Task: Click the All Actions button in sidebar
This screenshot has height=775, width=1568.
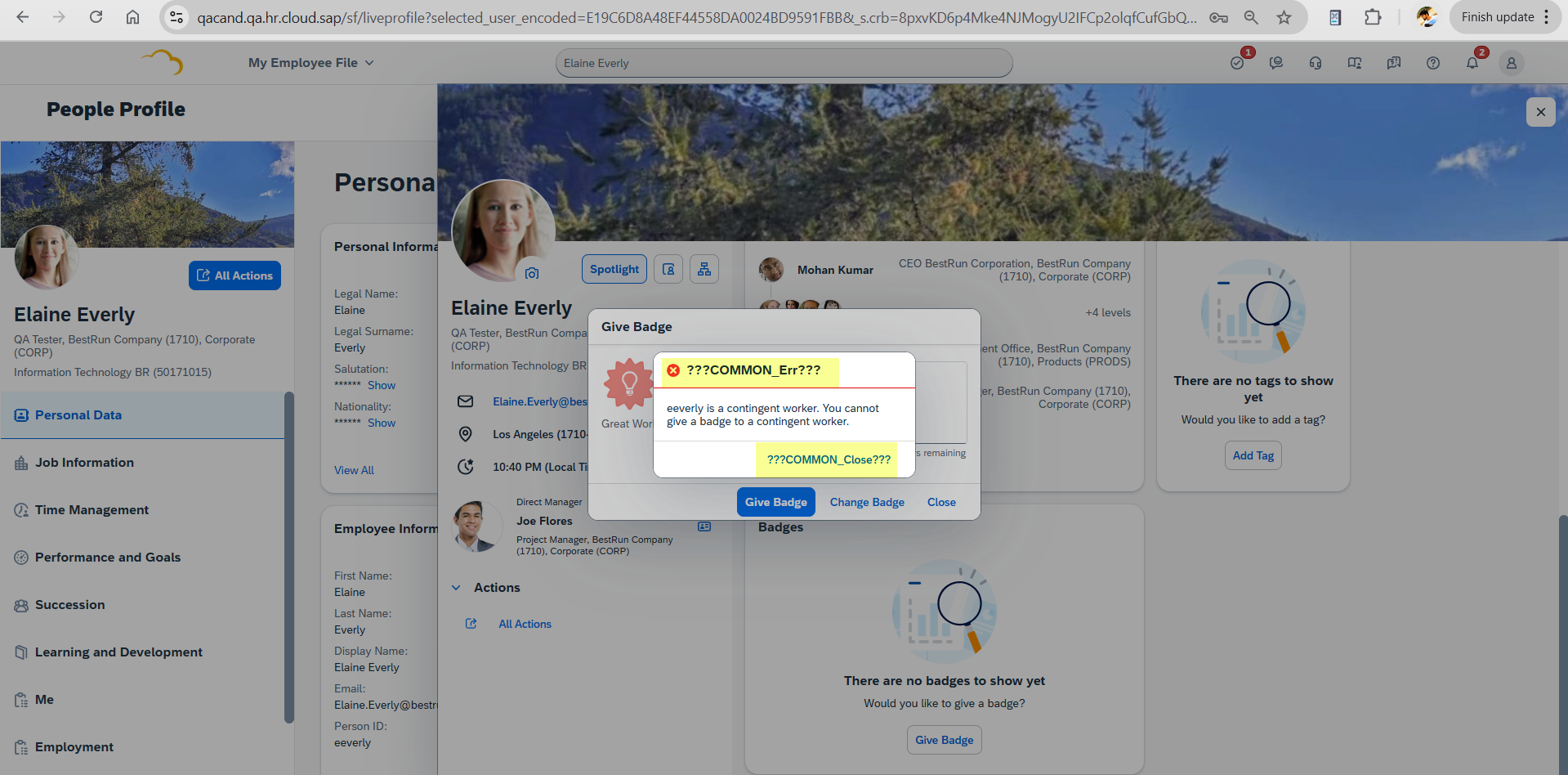Action: pos(235,276)
